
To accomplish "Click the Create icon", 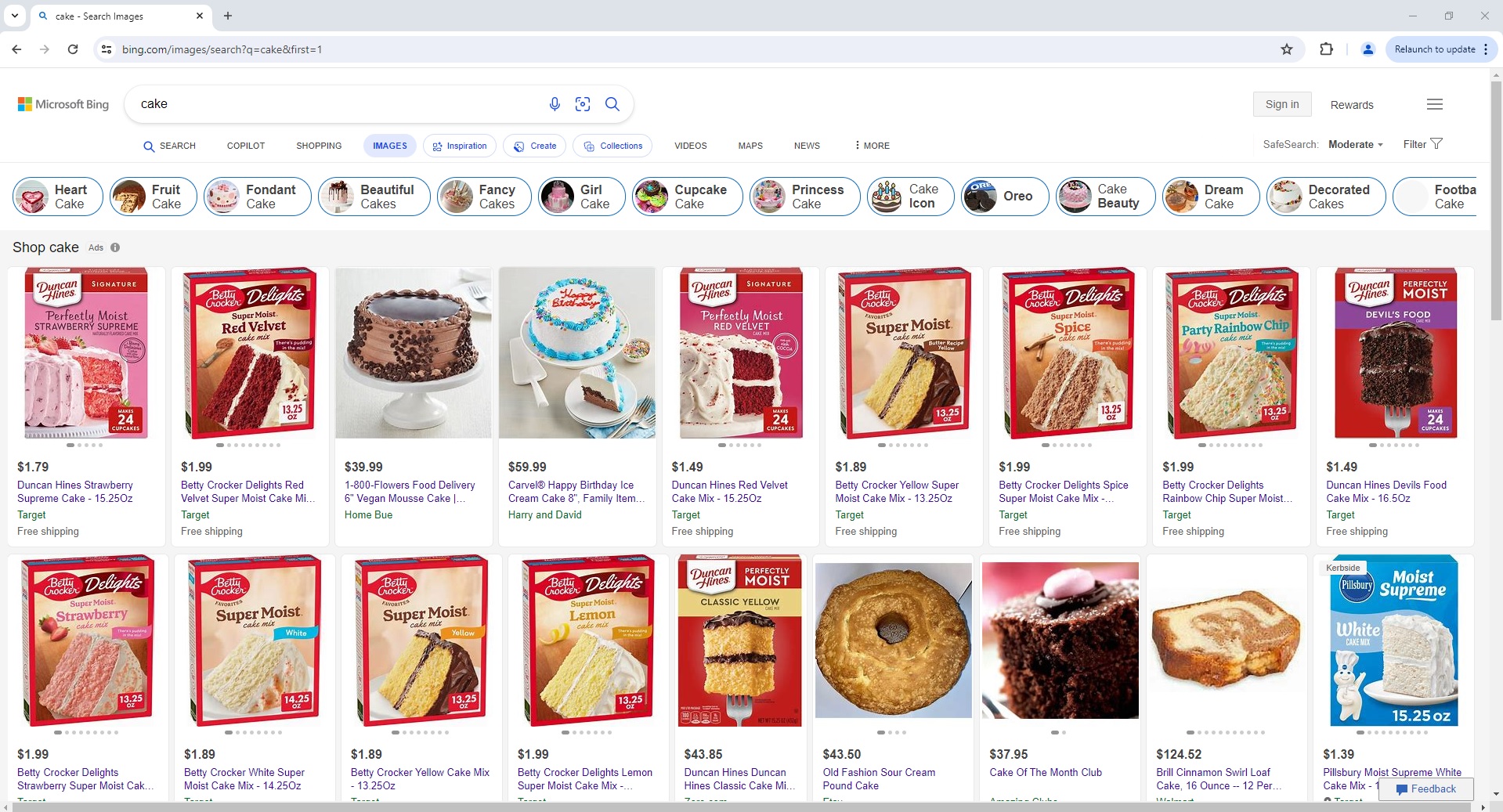I will 519,146.
